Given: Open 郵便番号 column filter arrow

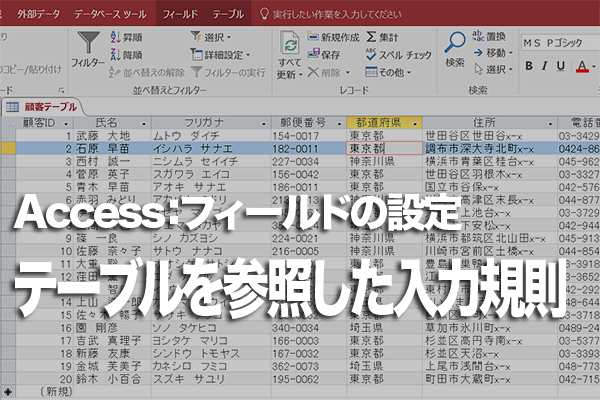Looking at the screenshot, I should coord(339,124).
